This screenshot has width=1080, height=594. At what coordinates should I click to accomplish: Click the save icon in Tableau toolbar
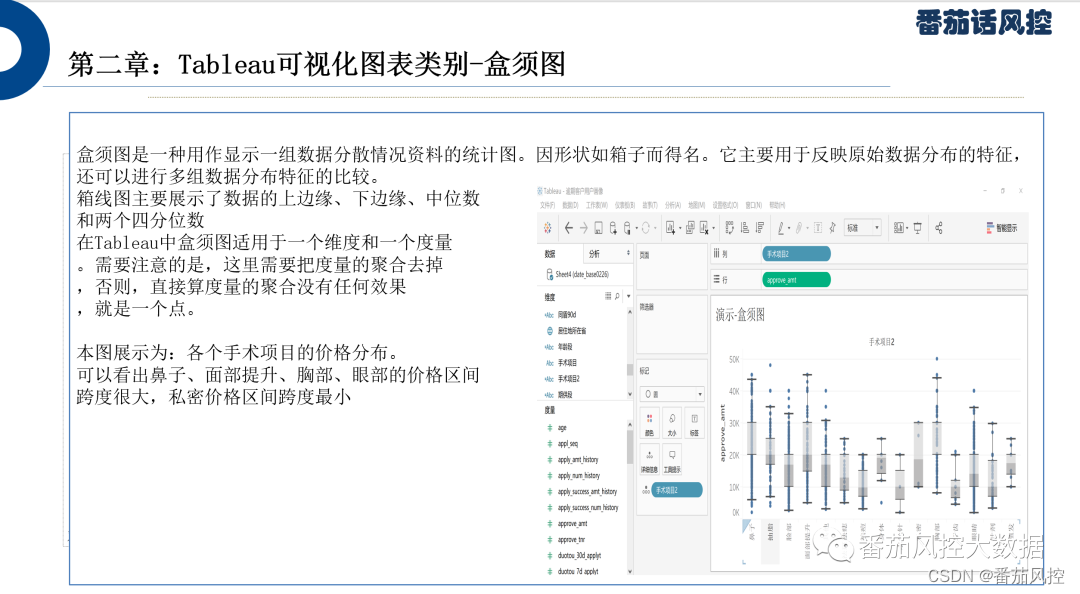coord(599,227)
